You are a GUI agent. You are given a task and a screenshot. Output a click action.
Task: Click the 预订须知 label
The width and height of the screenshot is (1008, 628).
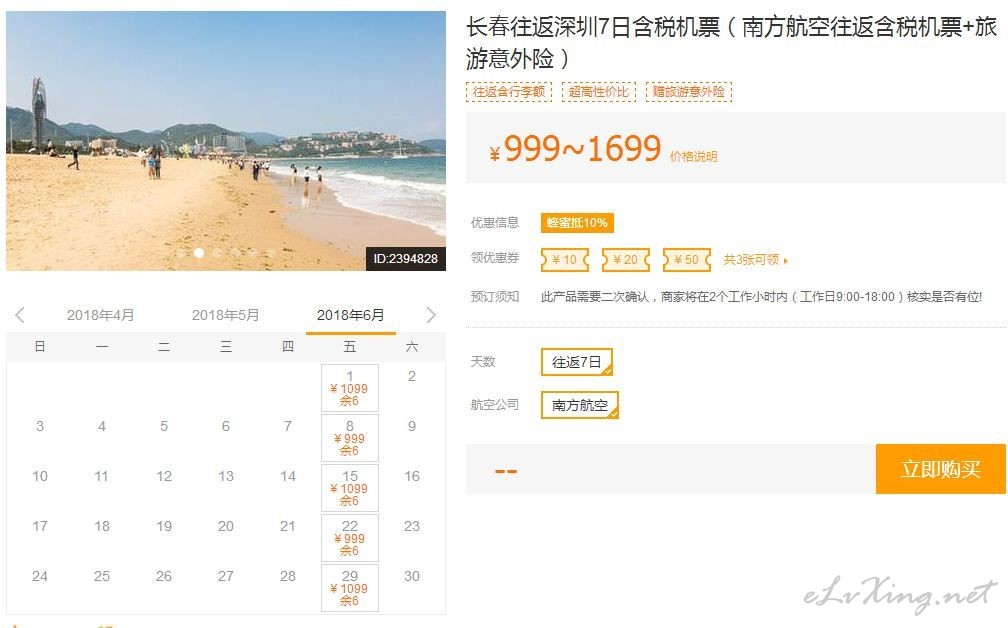tap(494, 296)
